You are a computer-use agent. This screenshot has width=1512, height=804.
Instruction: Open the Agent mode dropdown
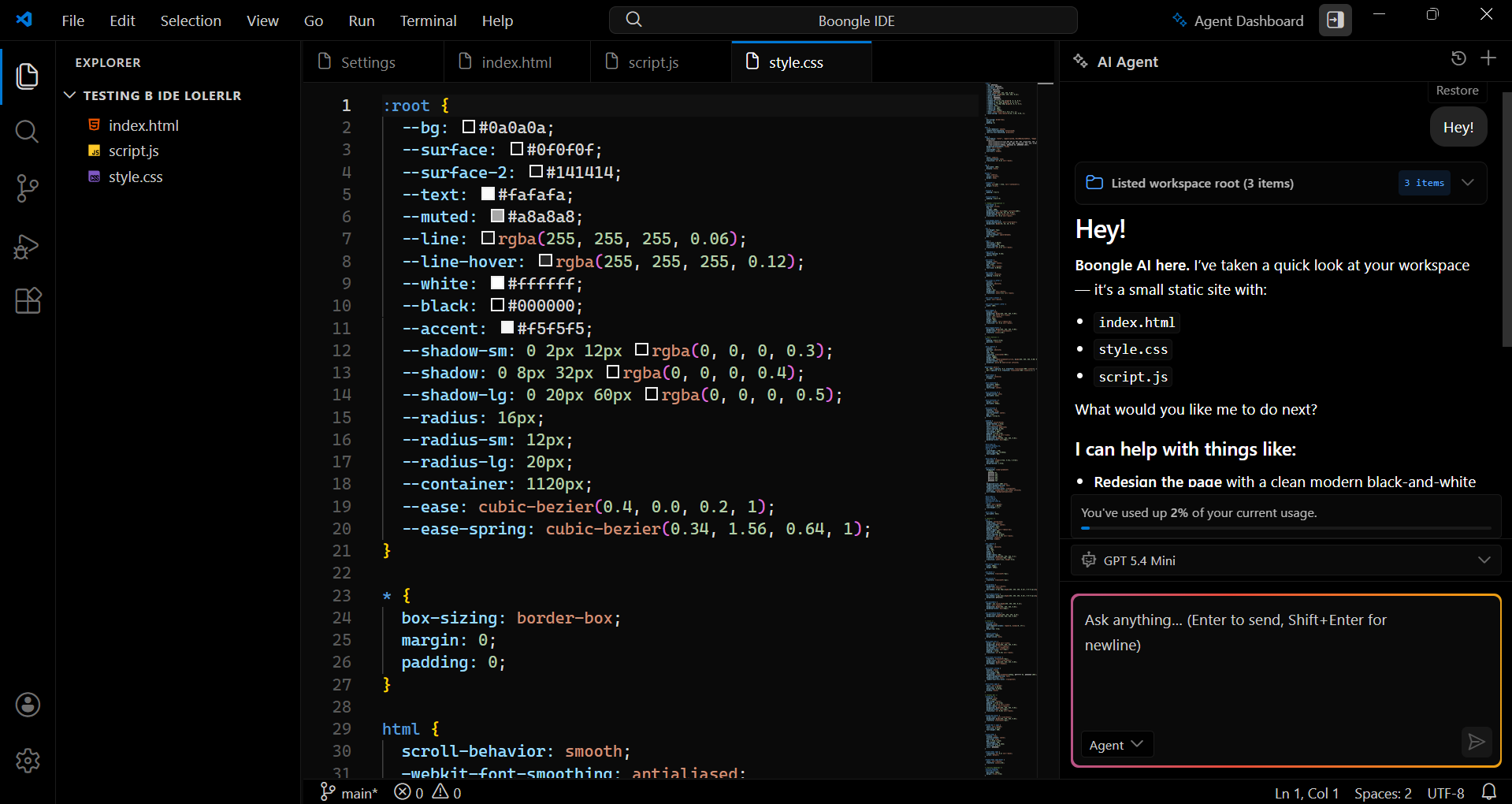click(x=1116, y=745)
